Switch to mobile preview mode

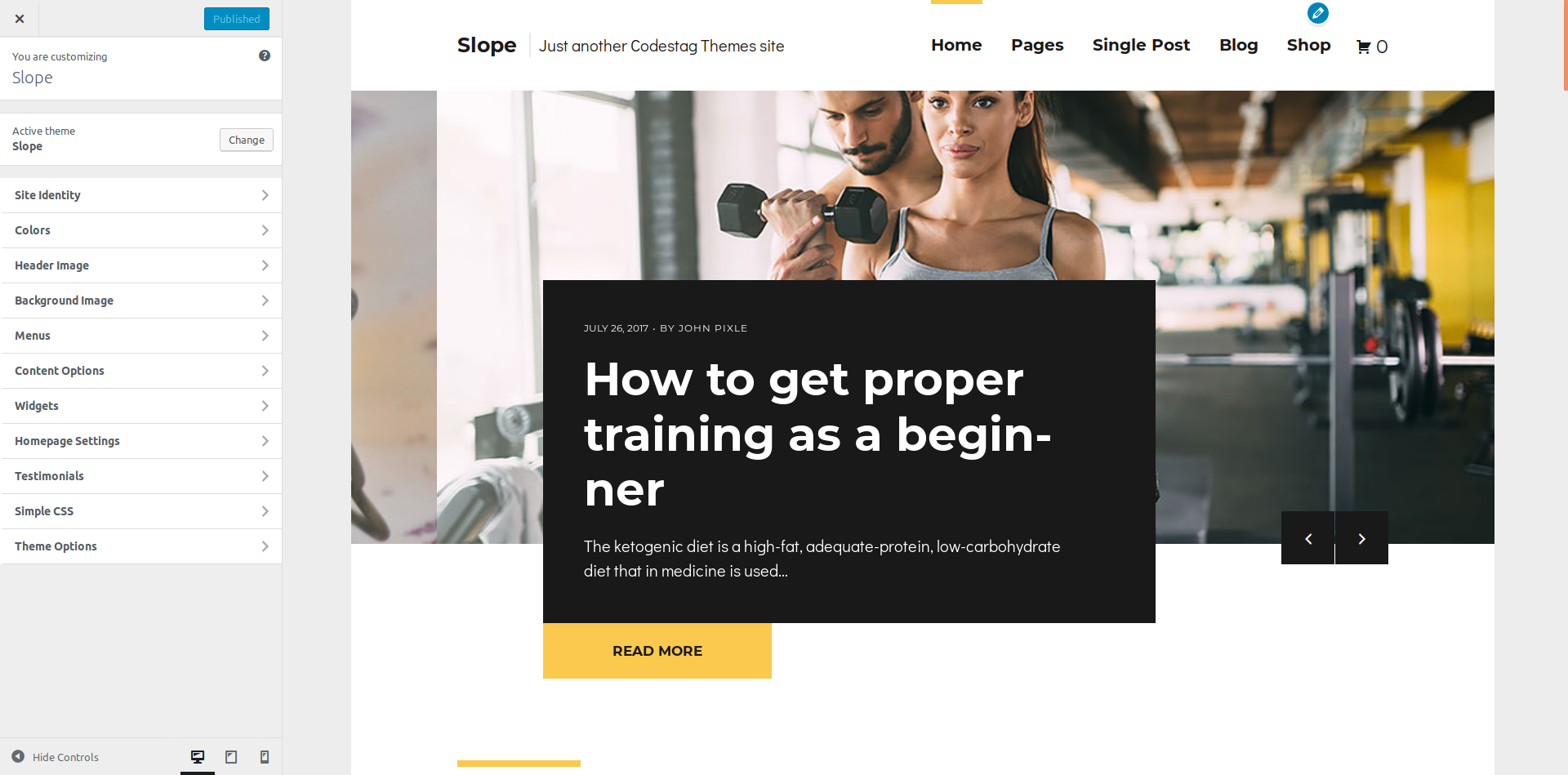(265, 757)
